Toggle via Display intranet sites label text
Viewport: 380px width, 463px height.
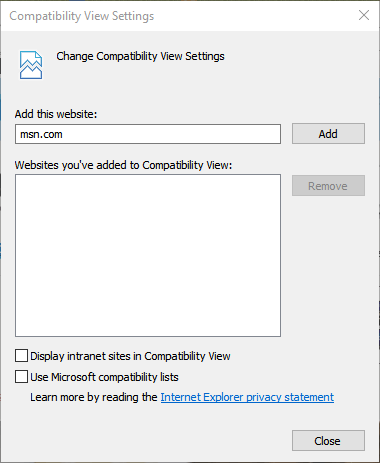(130, 356)
